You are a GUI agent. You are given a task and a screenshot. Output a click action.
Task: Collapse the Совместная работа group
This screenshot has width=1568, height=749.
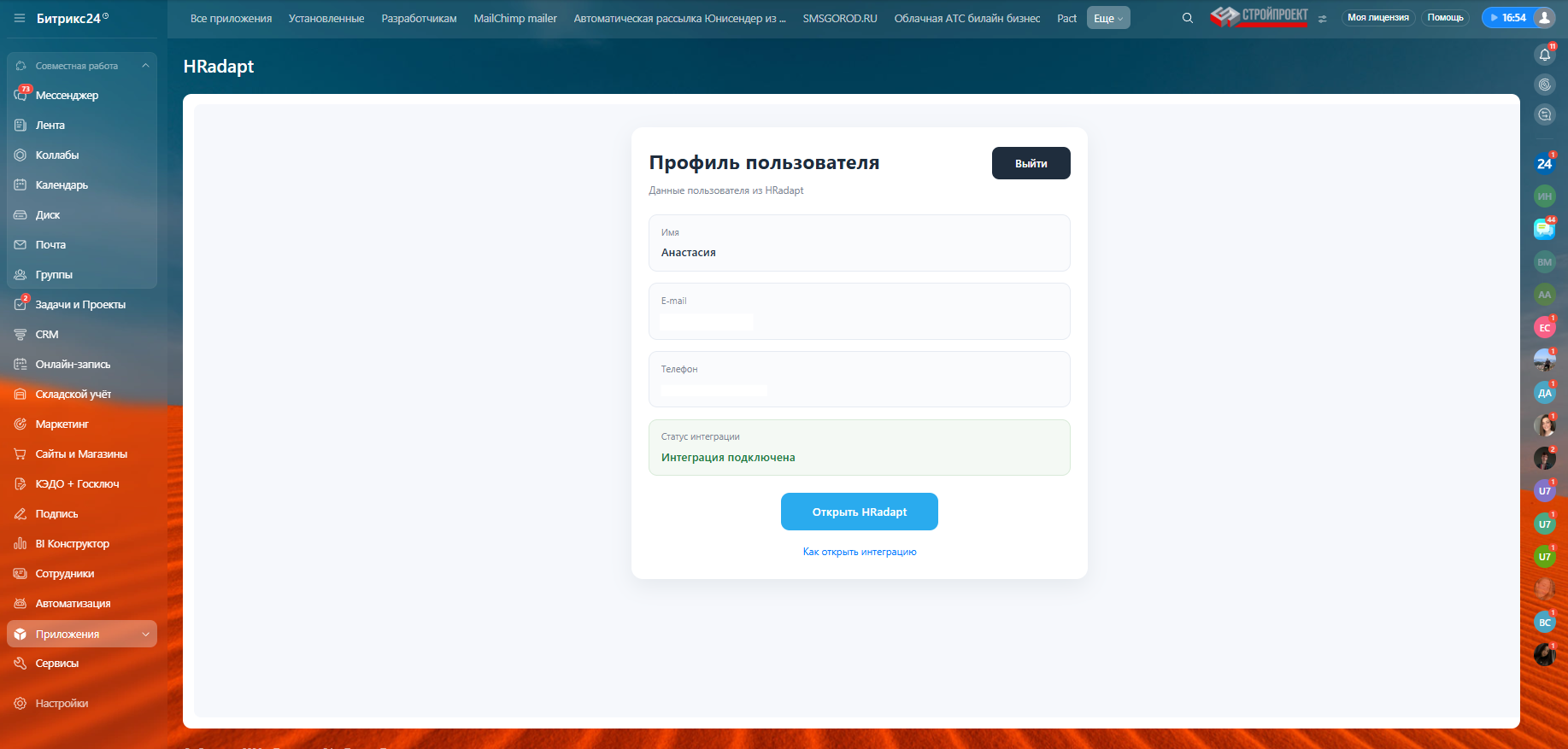pyautogui.click(x=145, y=66)
